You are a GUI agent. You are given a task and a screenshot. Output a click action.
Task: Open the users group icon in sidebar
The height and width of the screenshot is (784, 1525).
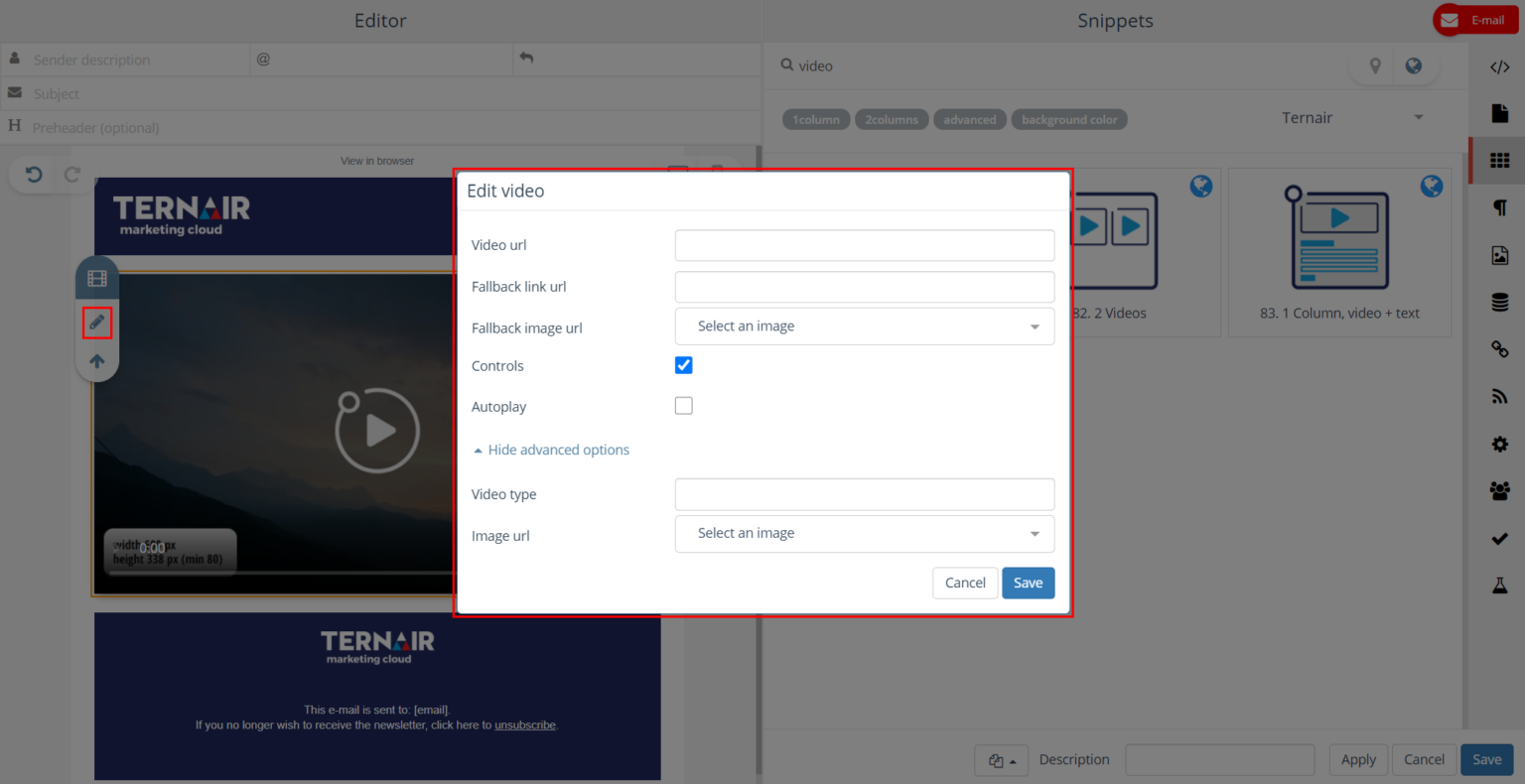click(x=1499, y=490)
